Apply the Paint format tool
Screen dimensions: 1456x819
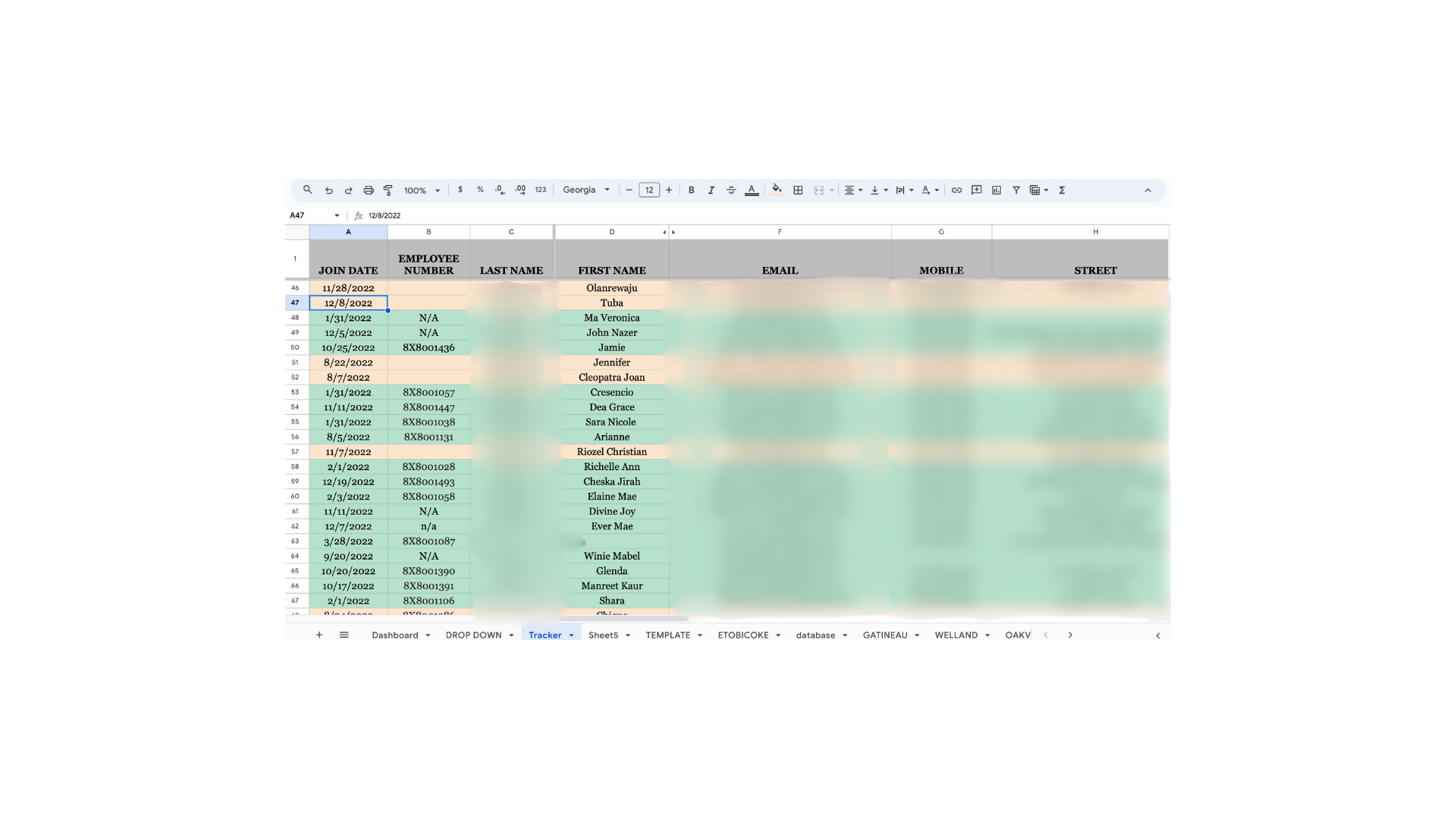388,190
